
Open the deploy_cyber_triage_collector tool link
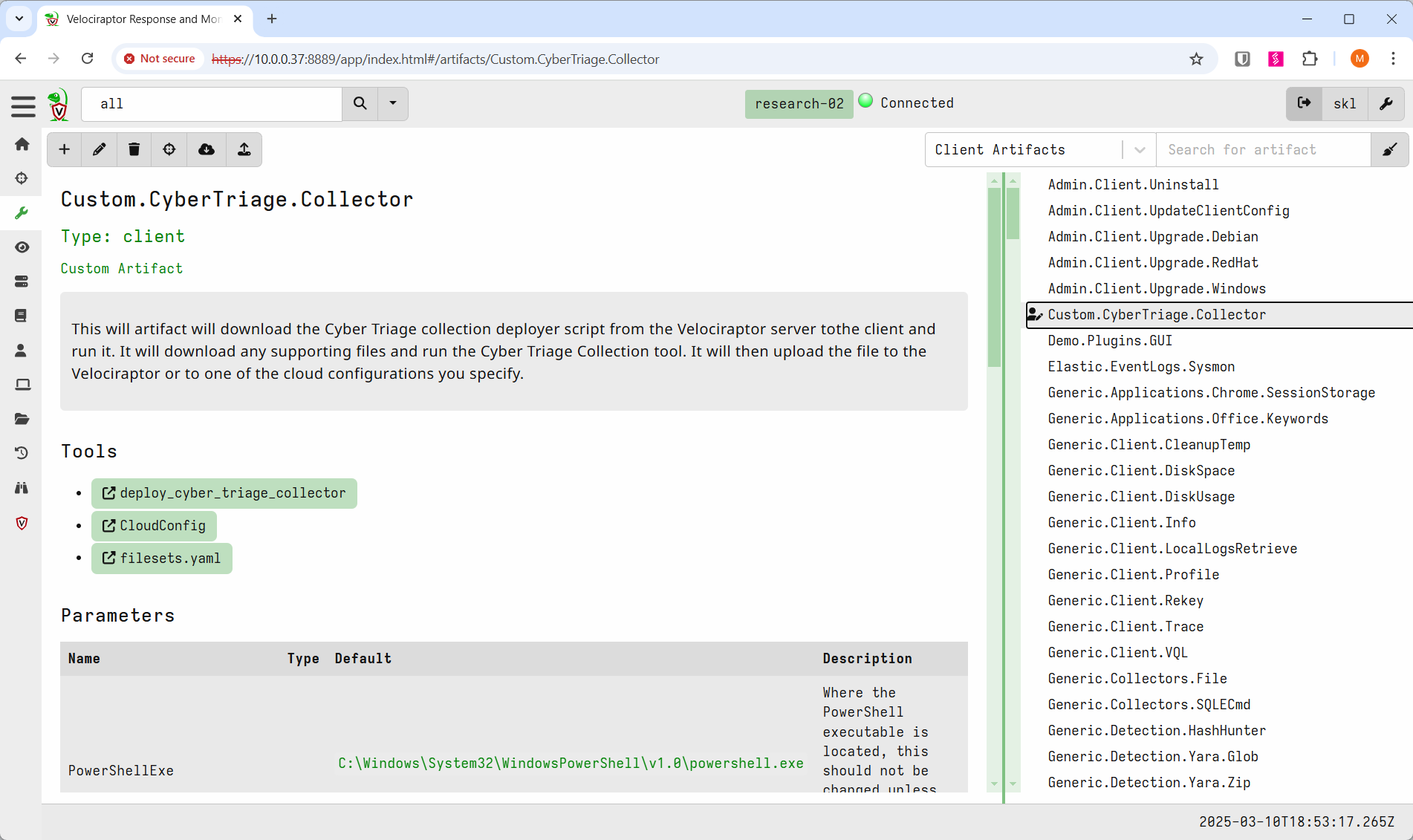pos(224,493)
